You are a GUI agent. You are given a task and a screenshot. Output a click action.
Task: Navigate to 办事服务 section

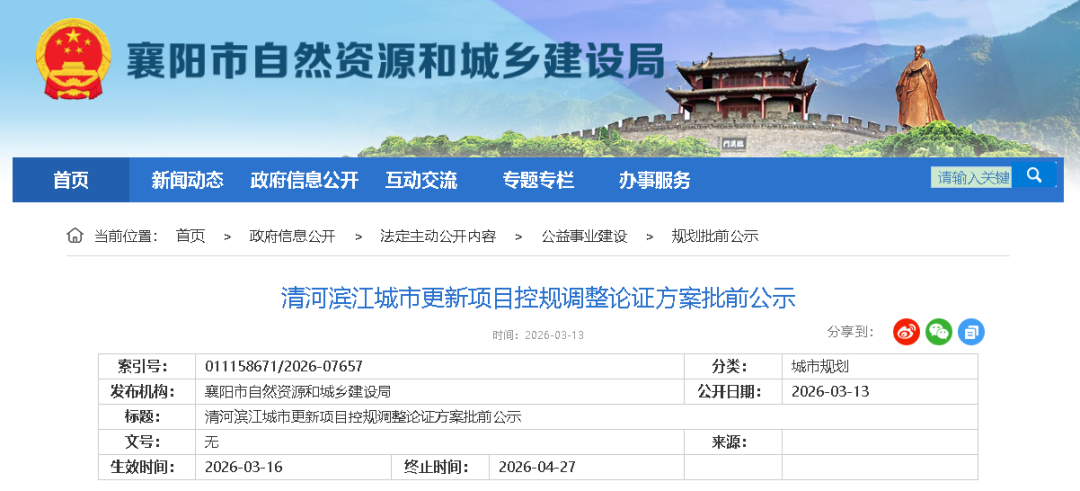click(654, 180)
